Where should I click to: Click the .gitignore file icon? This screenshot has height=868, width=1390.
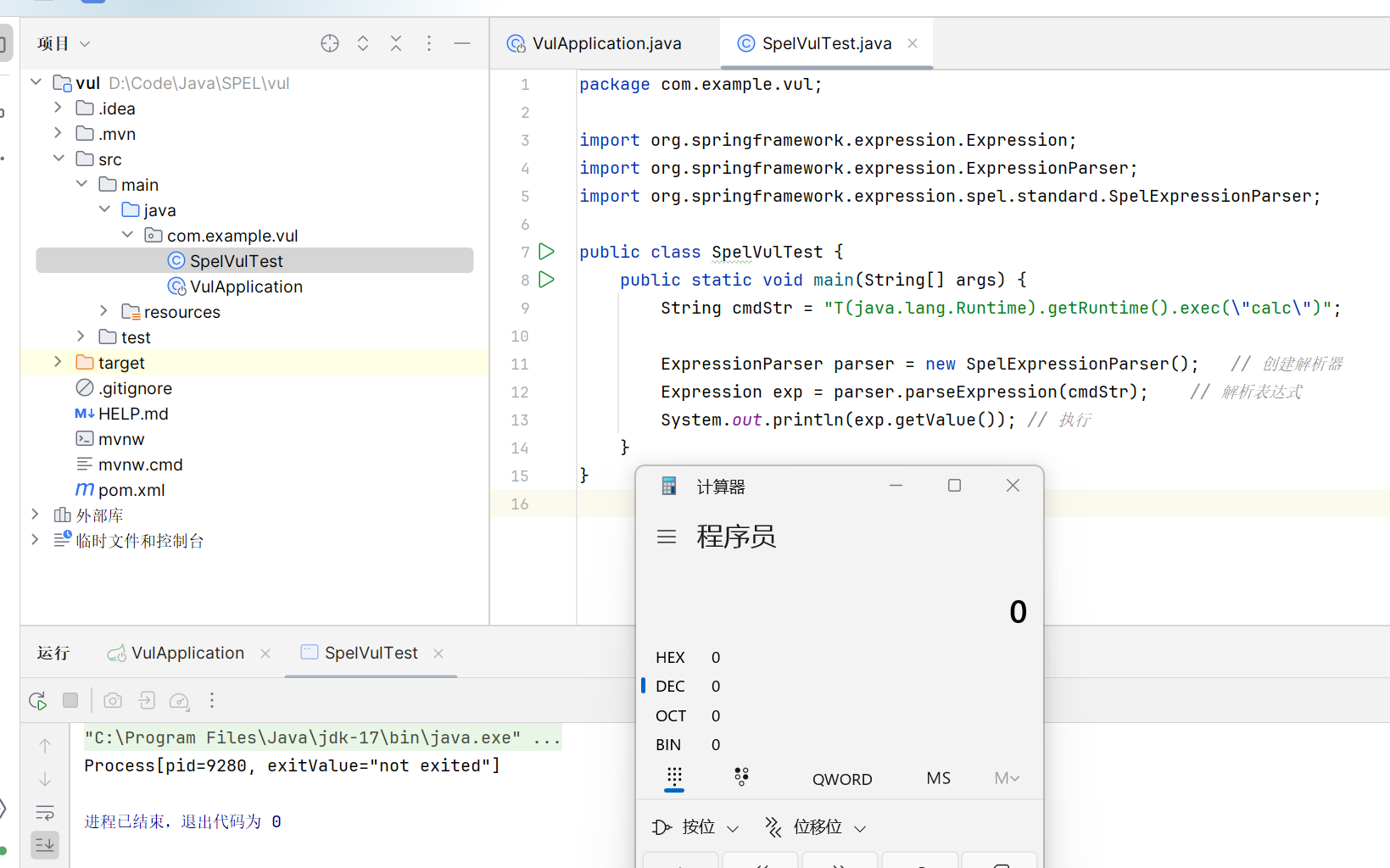[85, 388]
